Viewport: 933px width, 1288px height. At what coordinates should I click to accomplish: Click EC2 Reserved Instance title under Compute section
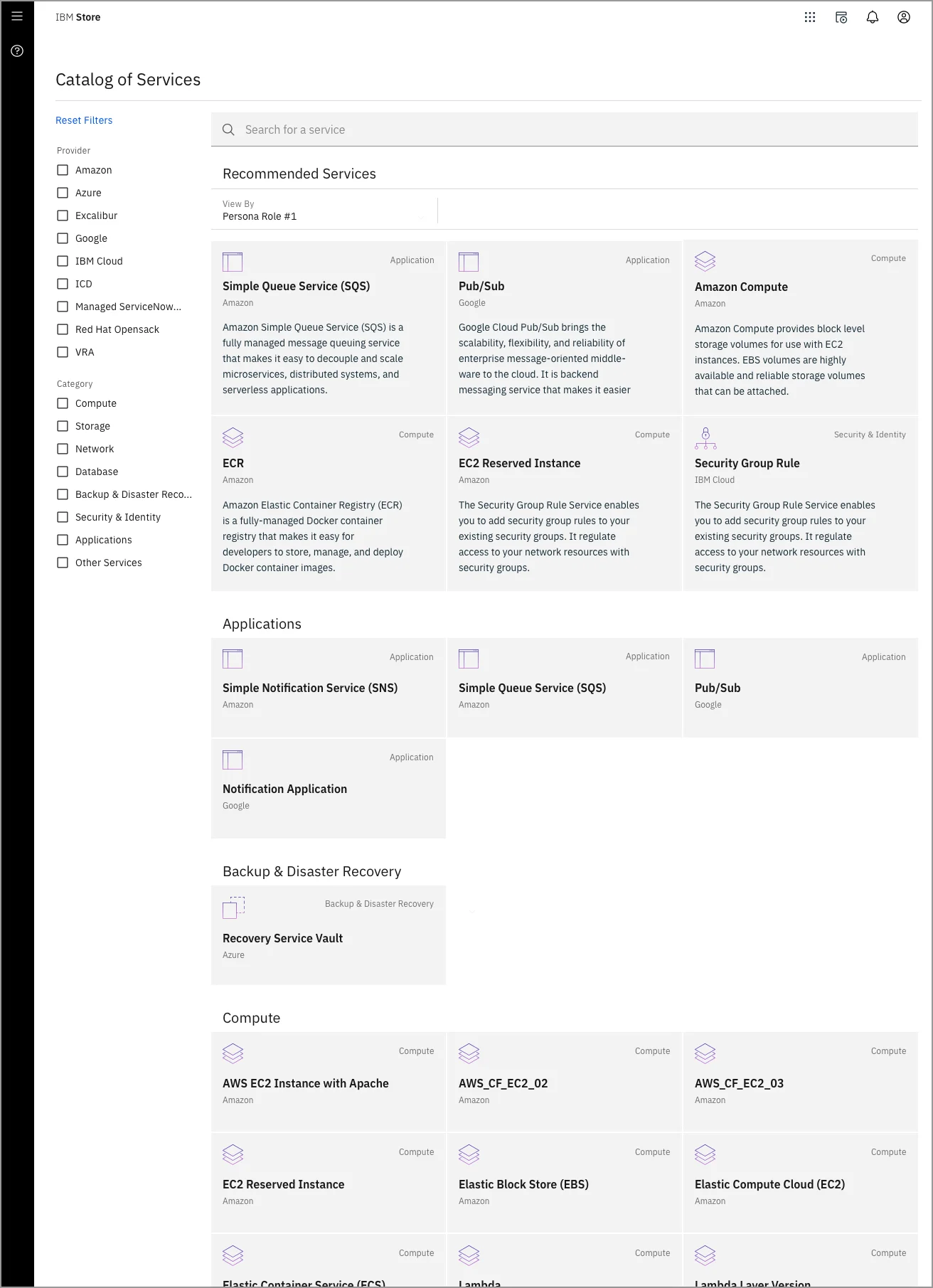tap(283, 1184)
